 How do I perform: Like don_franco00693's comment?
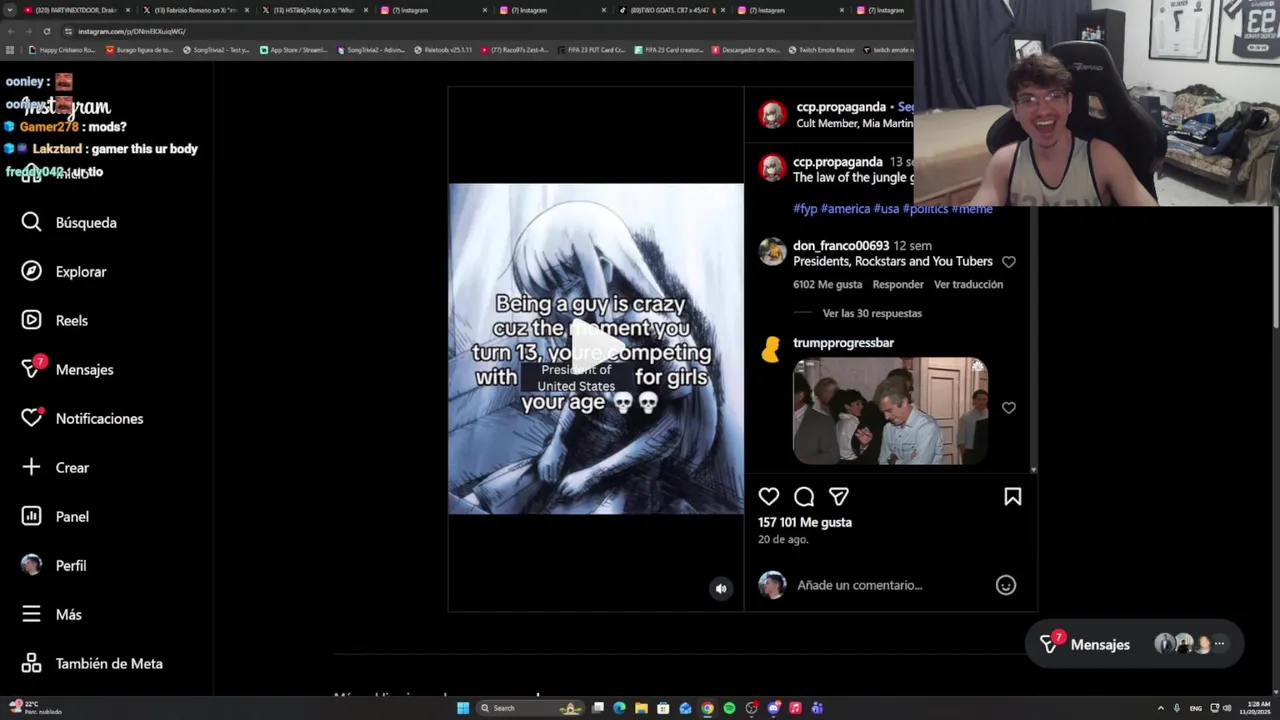[1009, 262]
